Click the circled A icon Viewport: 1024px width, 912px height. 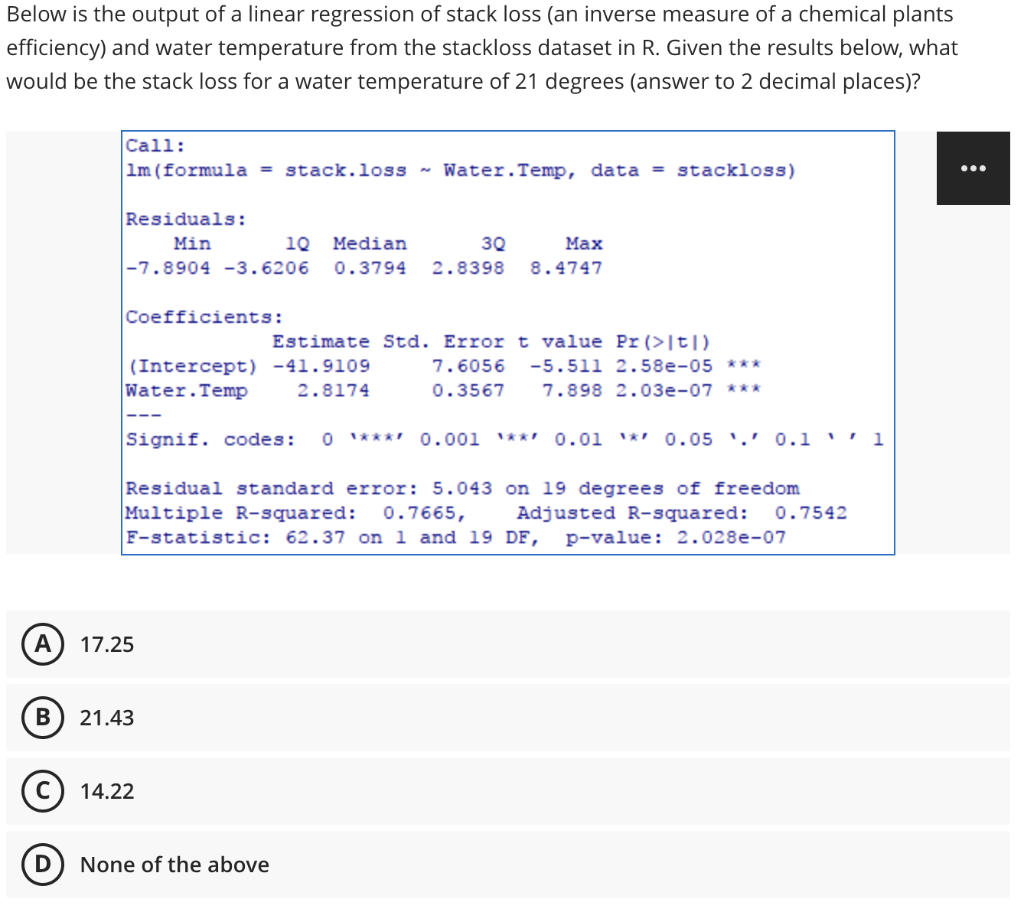(x=40, y=644)
